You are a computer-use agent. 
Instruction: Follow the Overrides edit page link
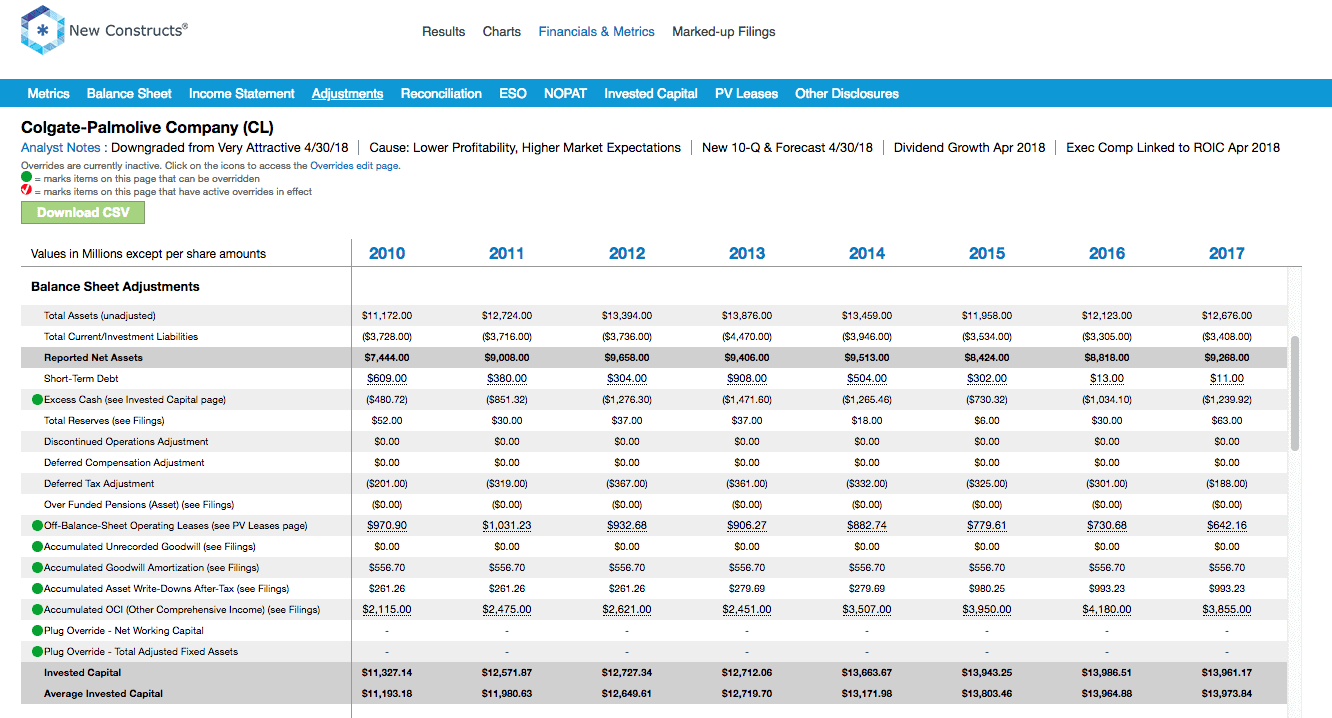pos(355,166)
